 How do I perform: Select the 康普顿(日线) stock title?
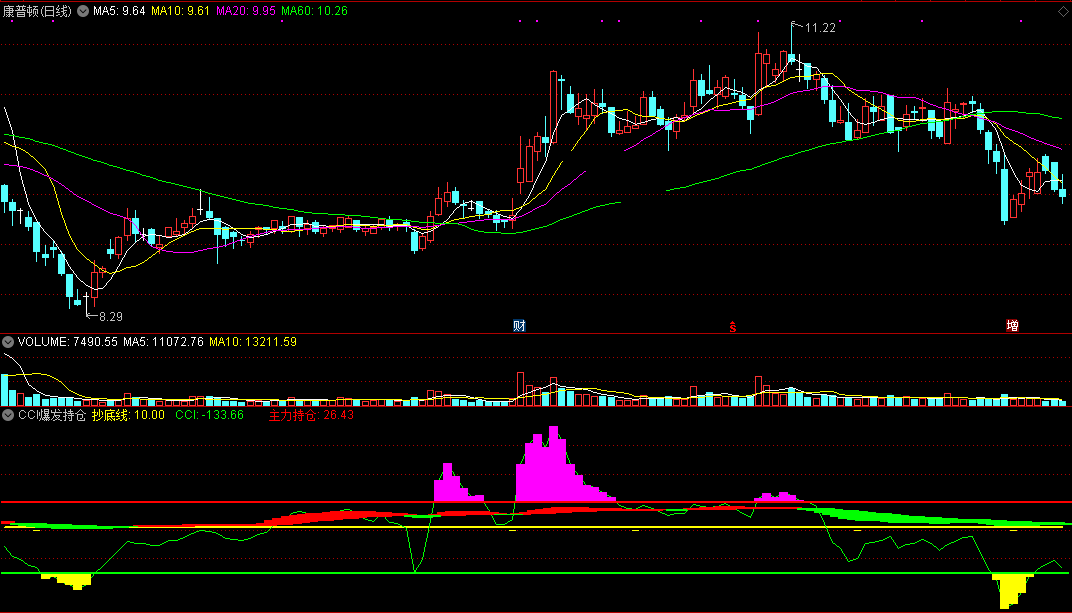(37, 11)
